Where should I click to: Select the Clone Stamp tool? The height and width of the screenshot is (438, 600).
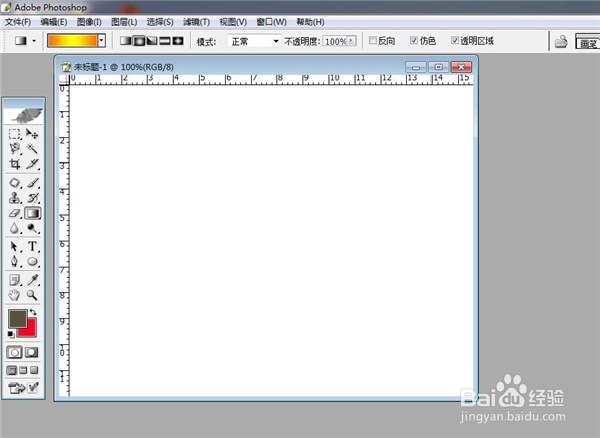15,198
